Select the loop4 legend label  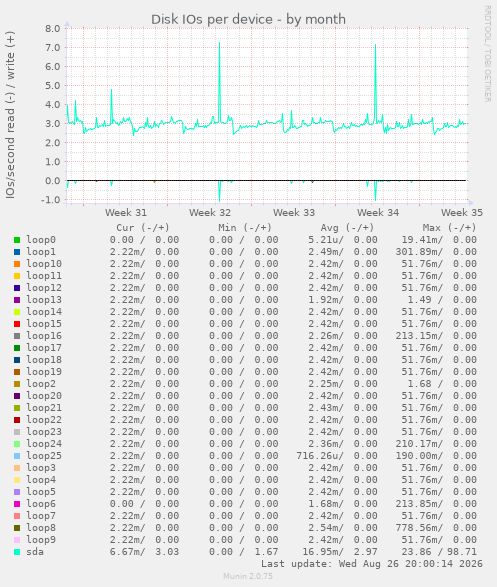pos(41,480)
